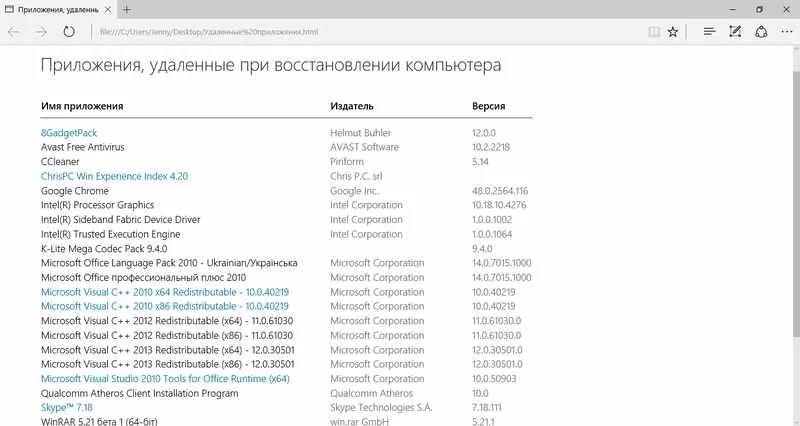
Task: Click 'Google Chrome' application name
Action: pyautogui.click(x=74, y=191)
